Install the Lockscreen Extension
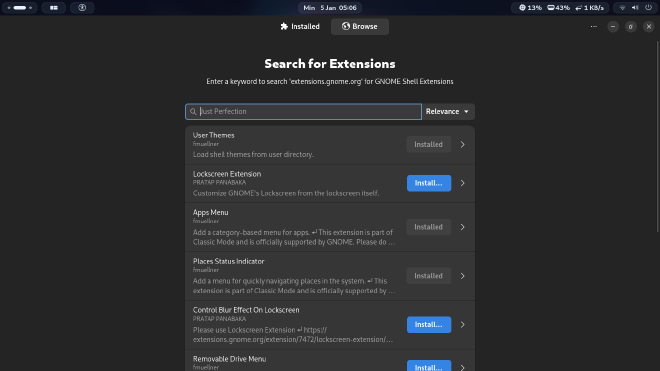660x371 pixels. (x=428, y=183)
